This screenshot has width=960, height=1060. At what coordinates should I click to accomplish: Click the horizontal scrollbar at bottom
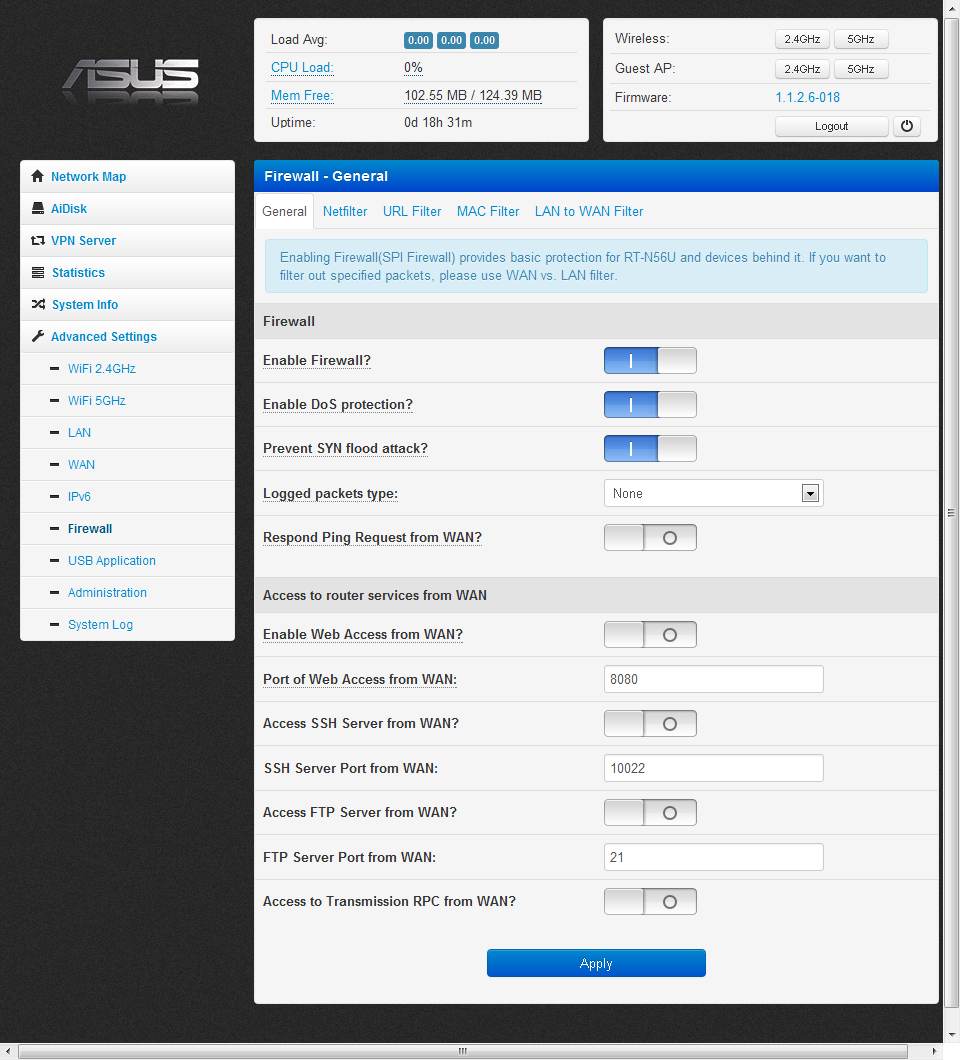click(462, 1051)
